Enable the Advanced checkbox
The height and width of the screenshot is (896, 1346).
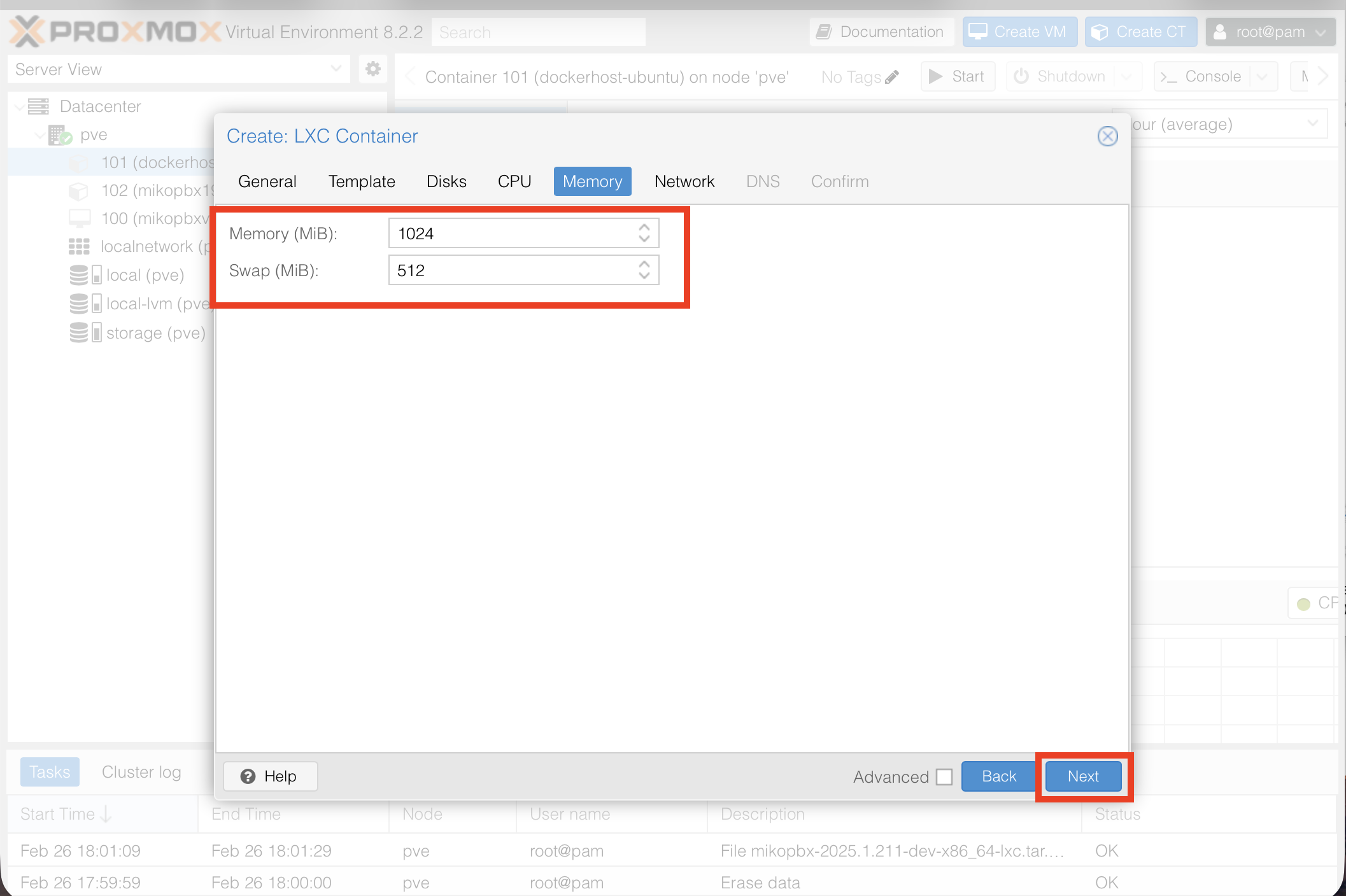(944, 776)
